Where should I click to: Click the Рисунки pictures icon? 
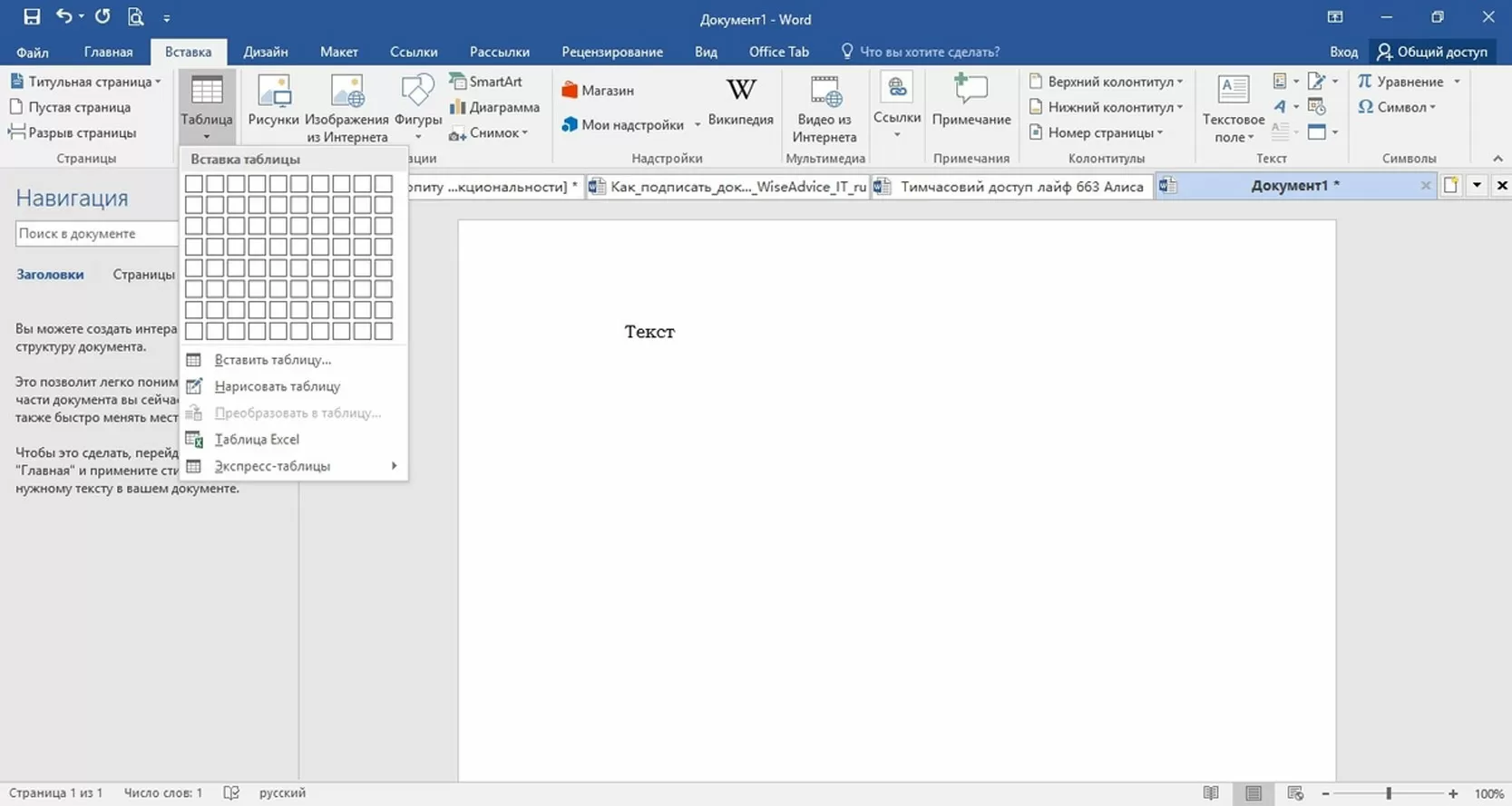273,102
